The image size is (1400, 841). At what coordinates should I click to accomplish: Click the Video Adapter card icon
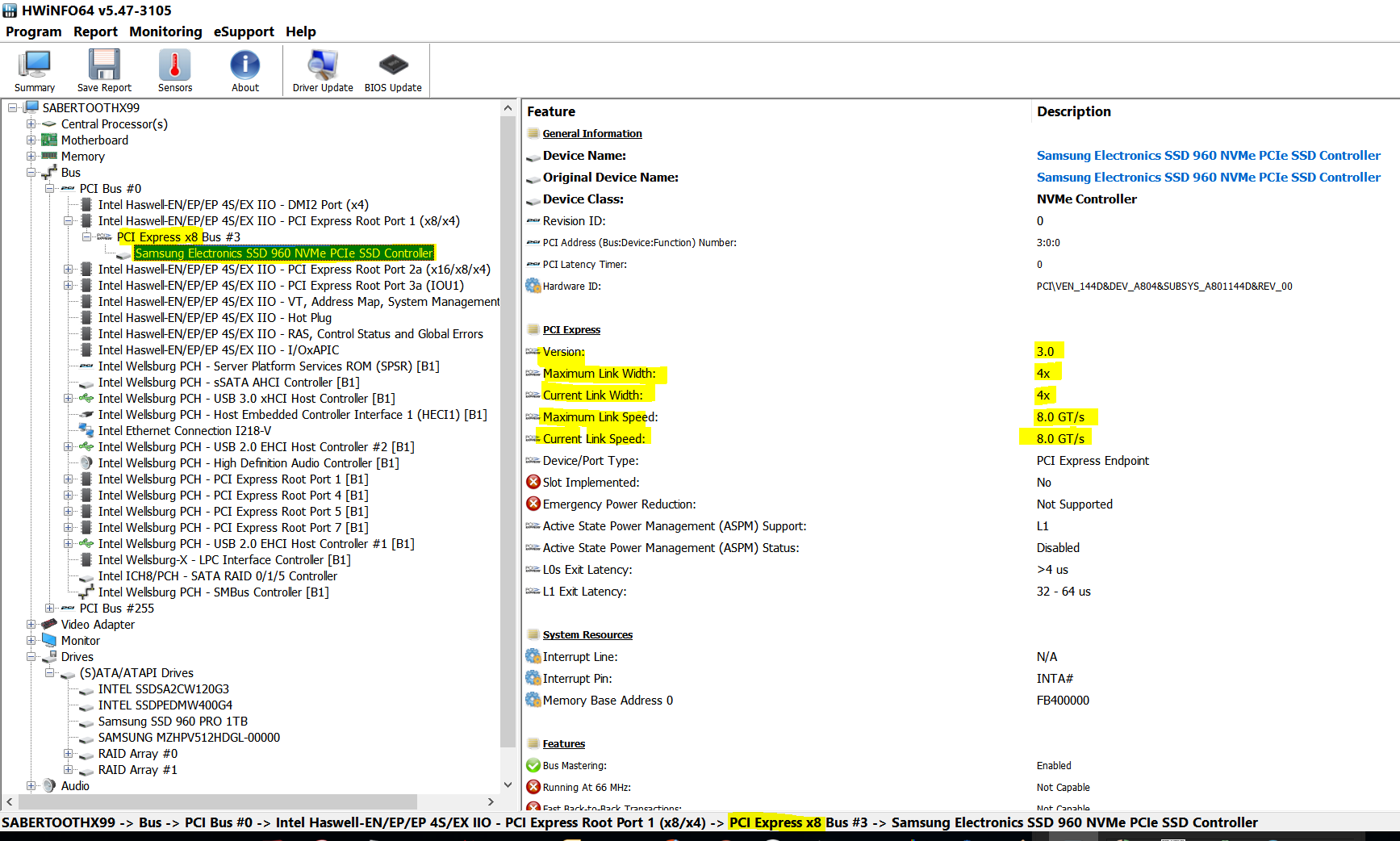(49, 624)
